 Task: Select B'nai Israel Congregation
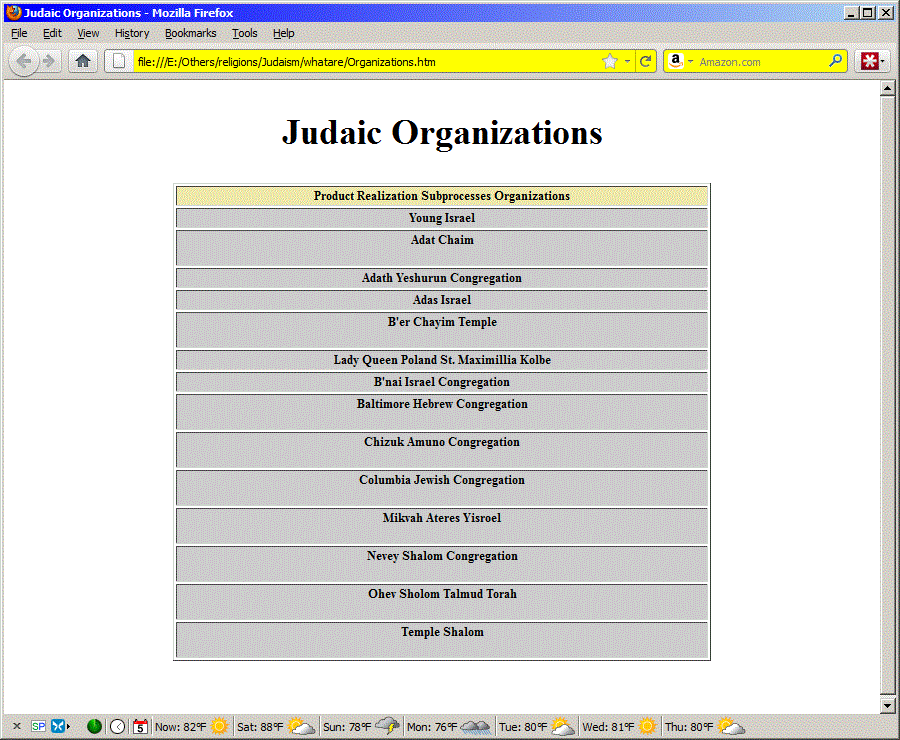pos(442,382)
